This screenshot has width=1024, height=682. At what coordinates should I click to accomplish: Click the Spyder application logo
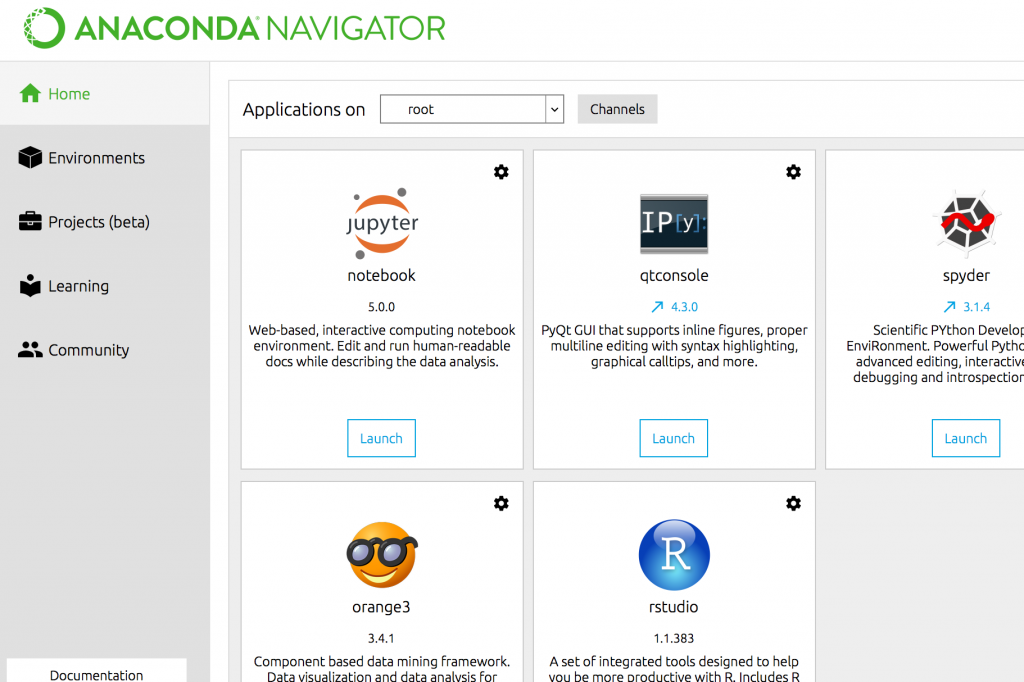(x=967, y=223)
